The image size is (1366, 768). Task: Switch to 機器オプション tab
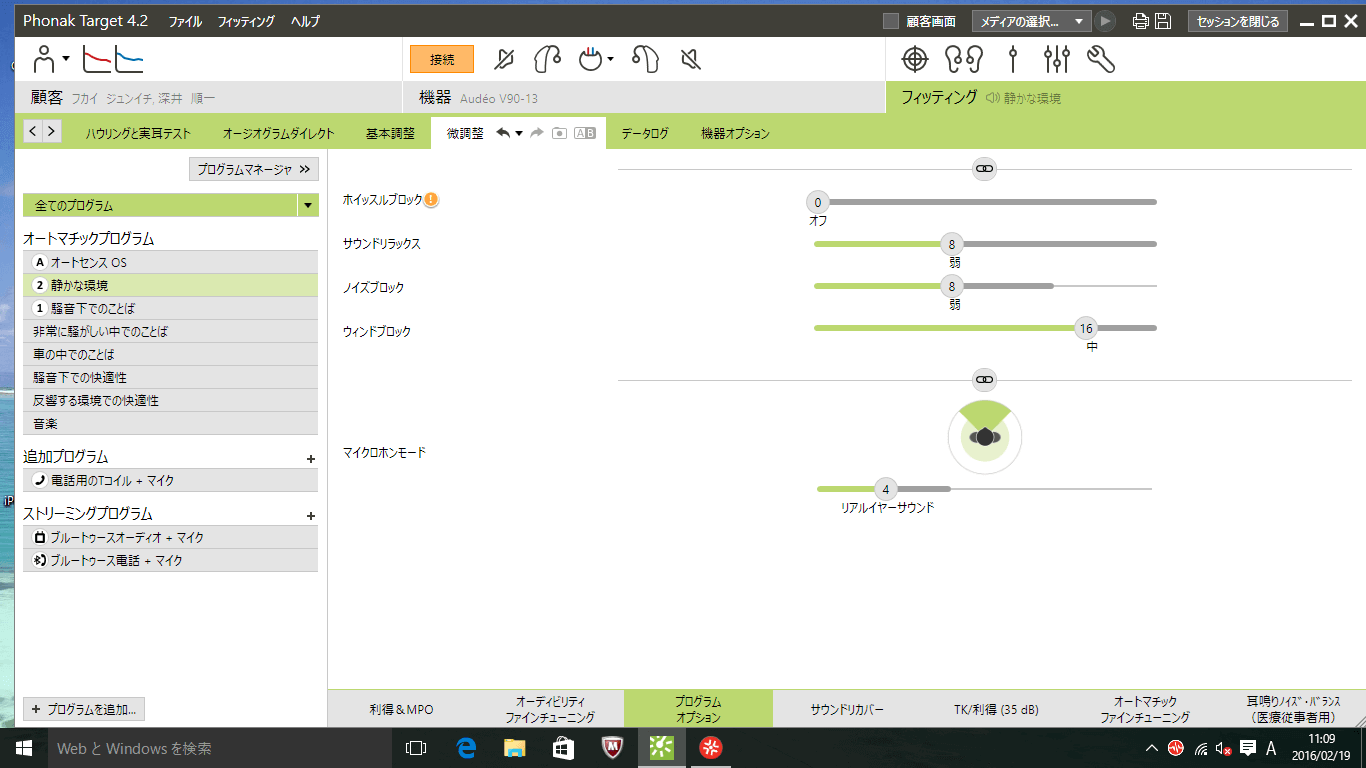click(x=735, y=133)
